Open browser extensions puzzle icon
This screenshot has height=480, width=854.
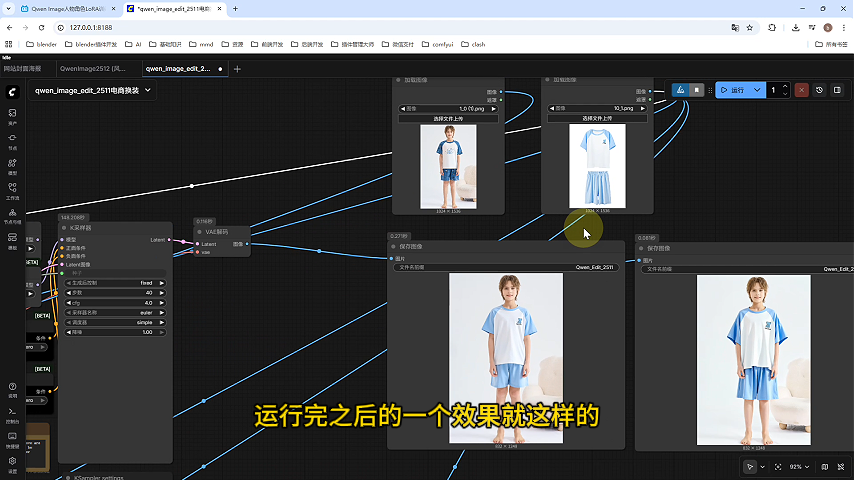(x=772, y=27)
